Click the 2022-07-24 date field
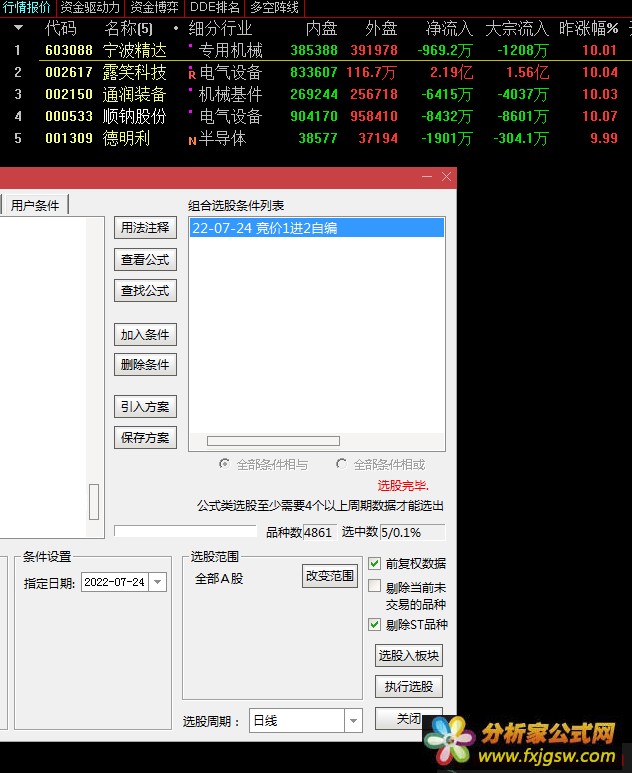This screenshot has width=632, height=773. (x=115, y=582)
